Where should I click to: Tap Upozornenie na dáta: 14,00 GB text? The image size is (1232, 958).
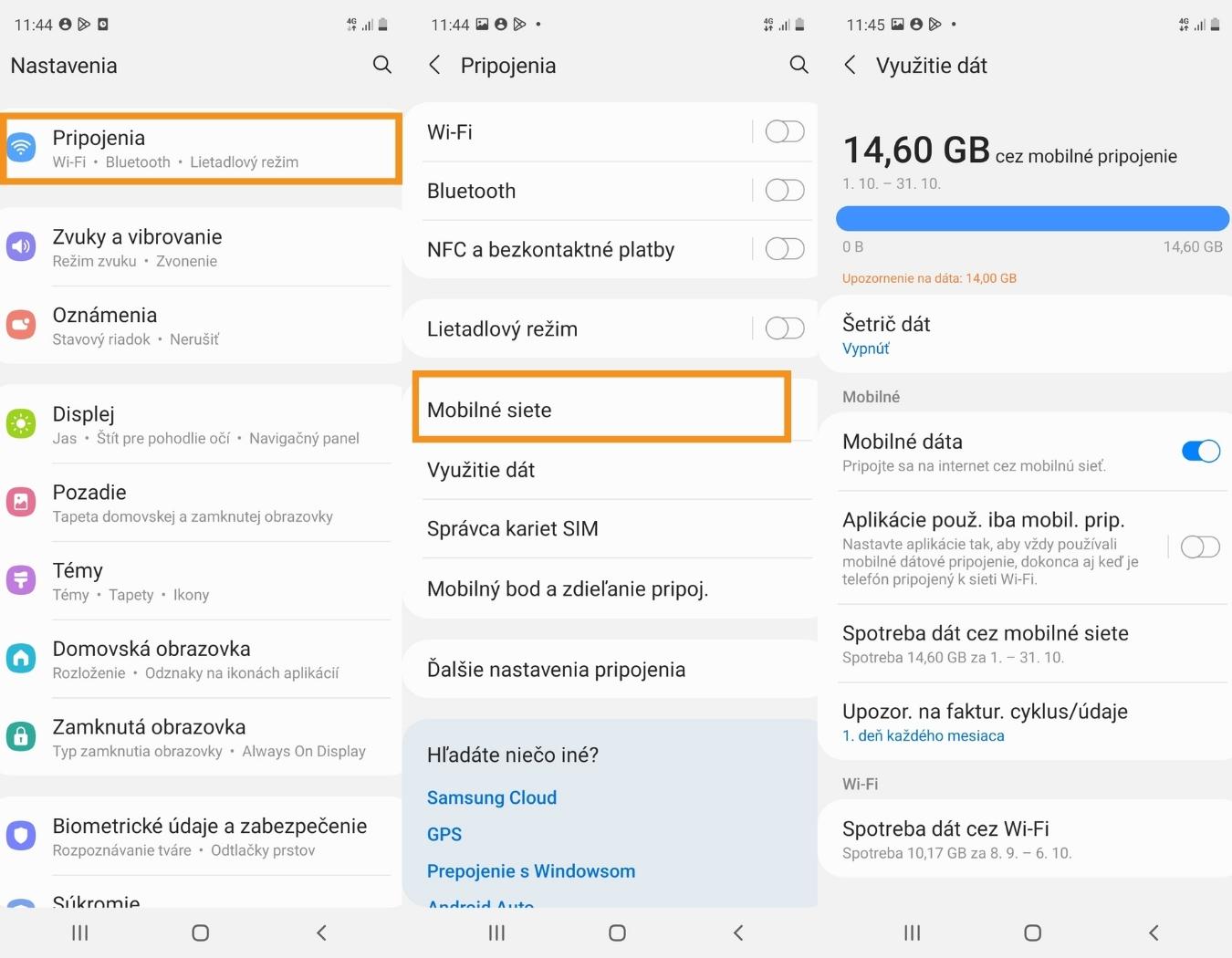pyautogui.click(x=929, y=278)
